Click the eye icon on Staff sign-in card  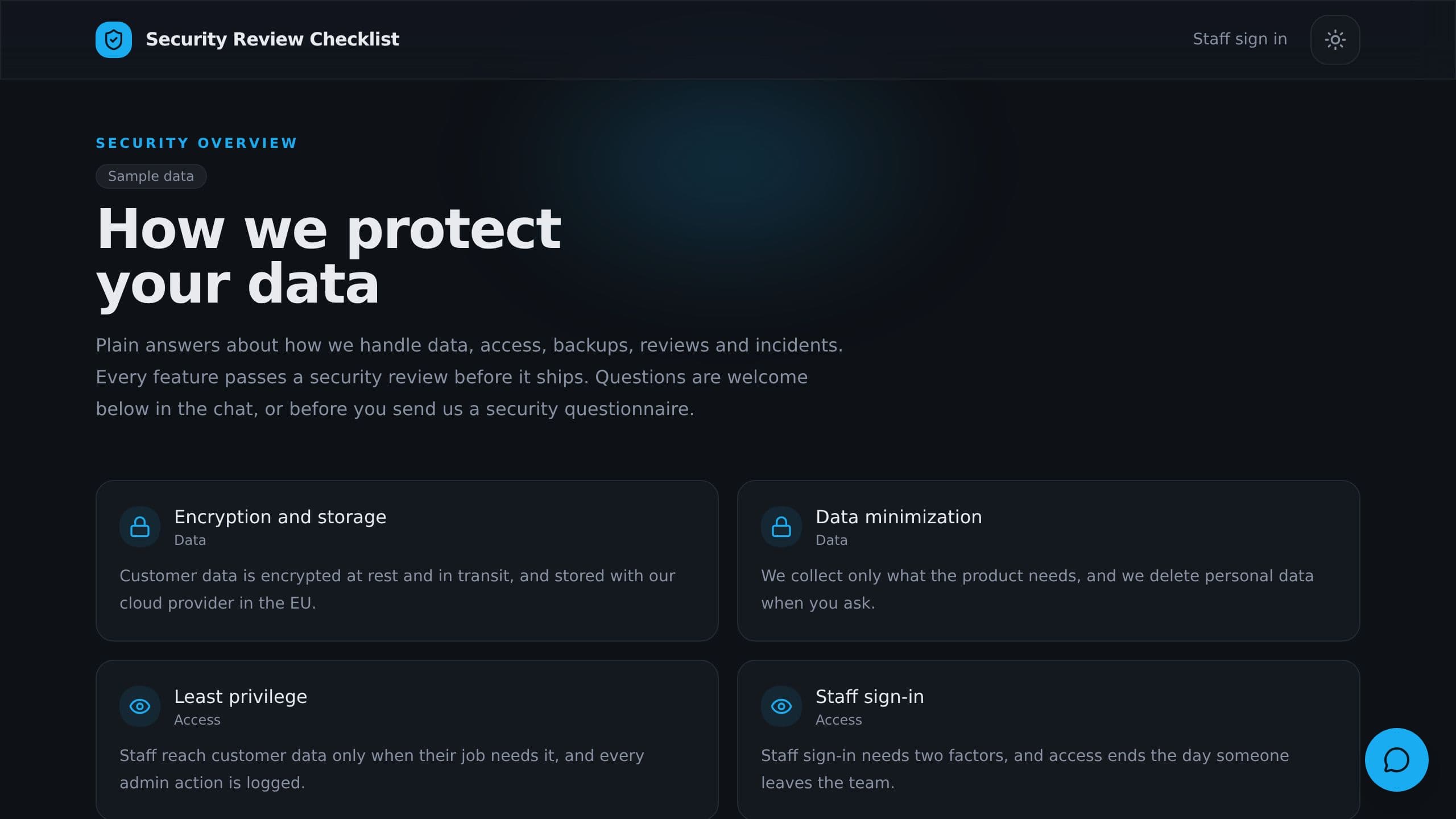pos(781,706)
